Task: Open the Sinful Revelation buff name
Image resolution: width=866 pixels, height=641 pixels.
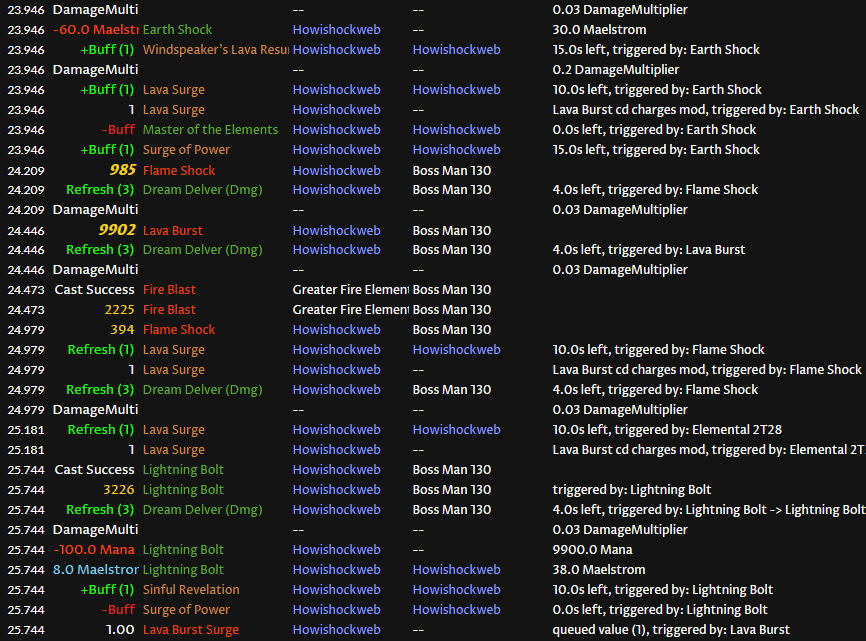Action: pos(191,590)
